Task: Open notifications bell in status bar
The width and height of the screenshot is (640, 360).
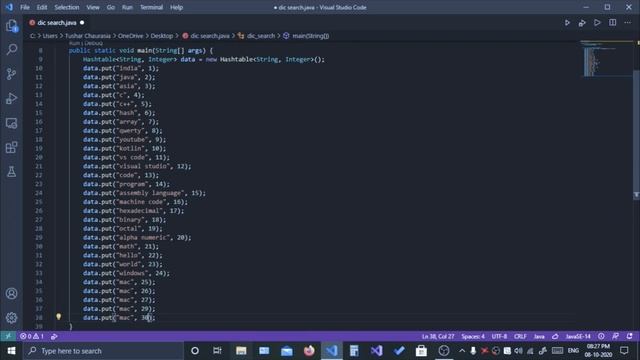Action: [x=629, y=336]
